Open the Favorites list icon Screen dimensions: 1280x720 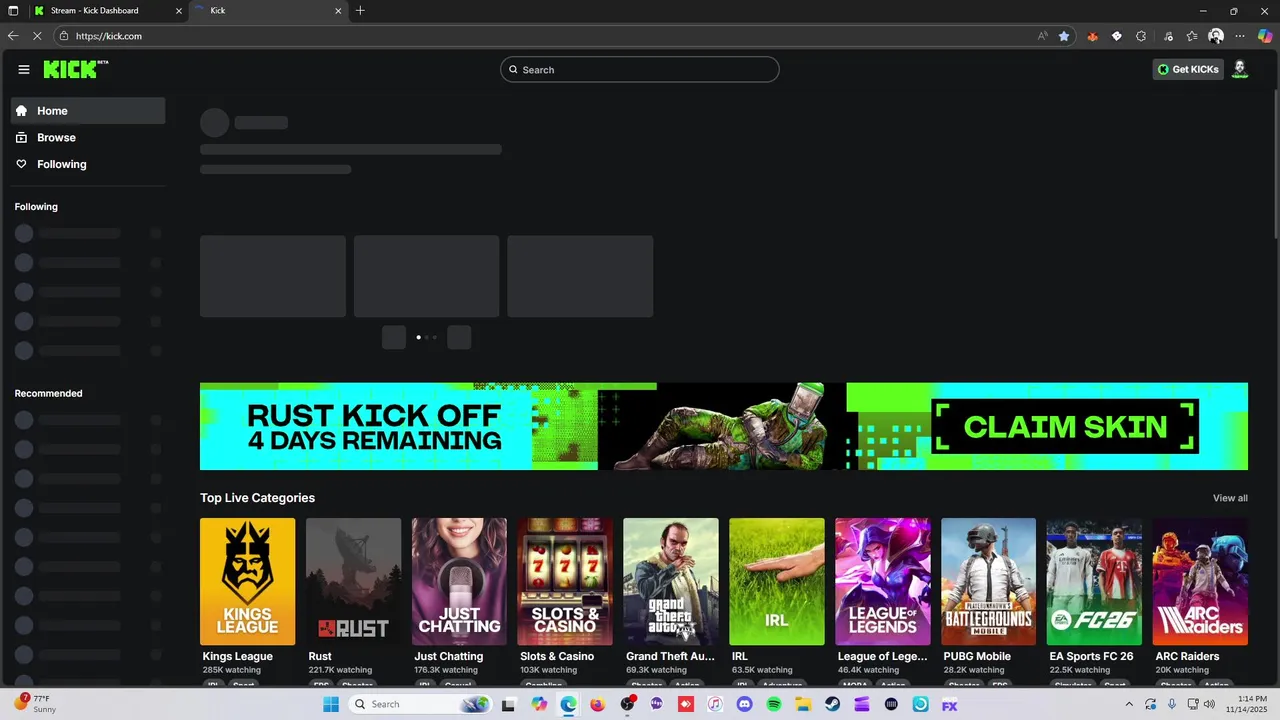[1192, 36]
